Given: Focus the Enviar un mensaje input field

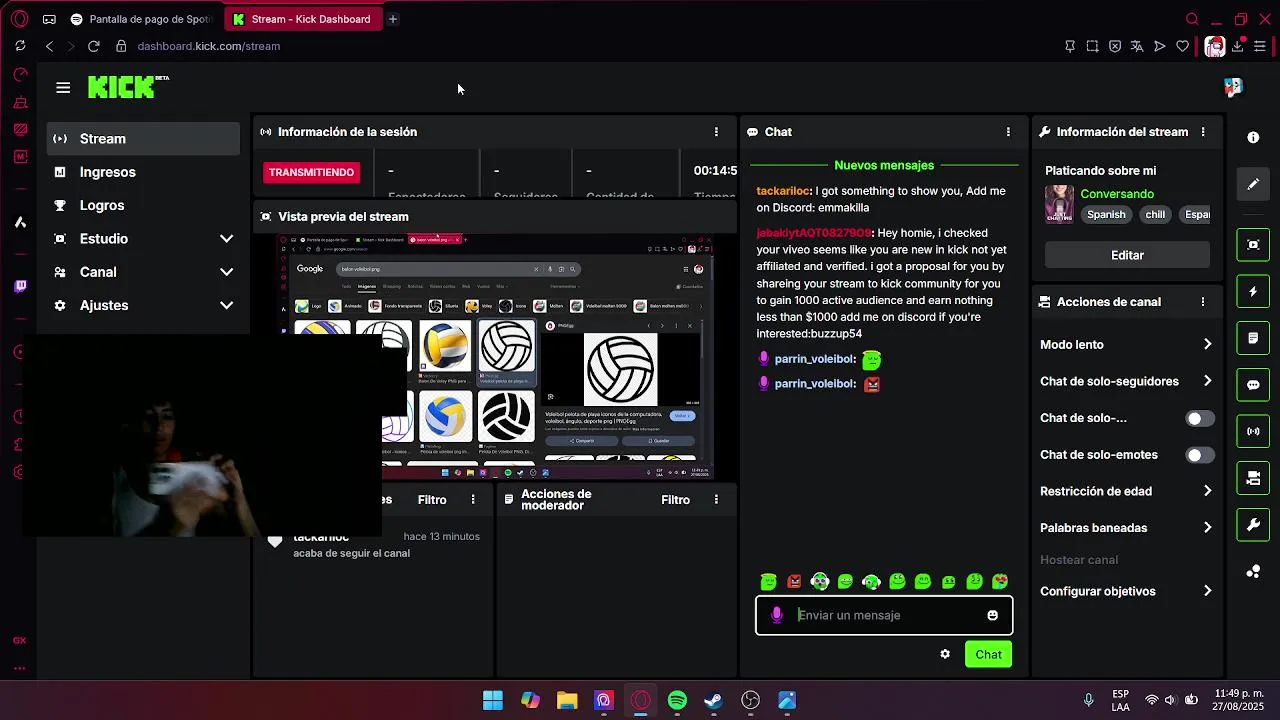Looking at the screenshot, I should tap(884, 615).
